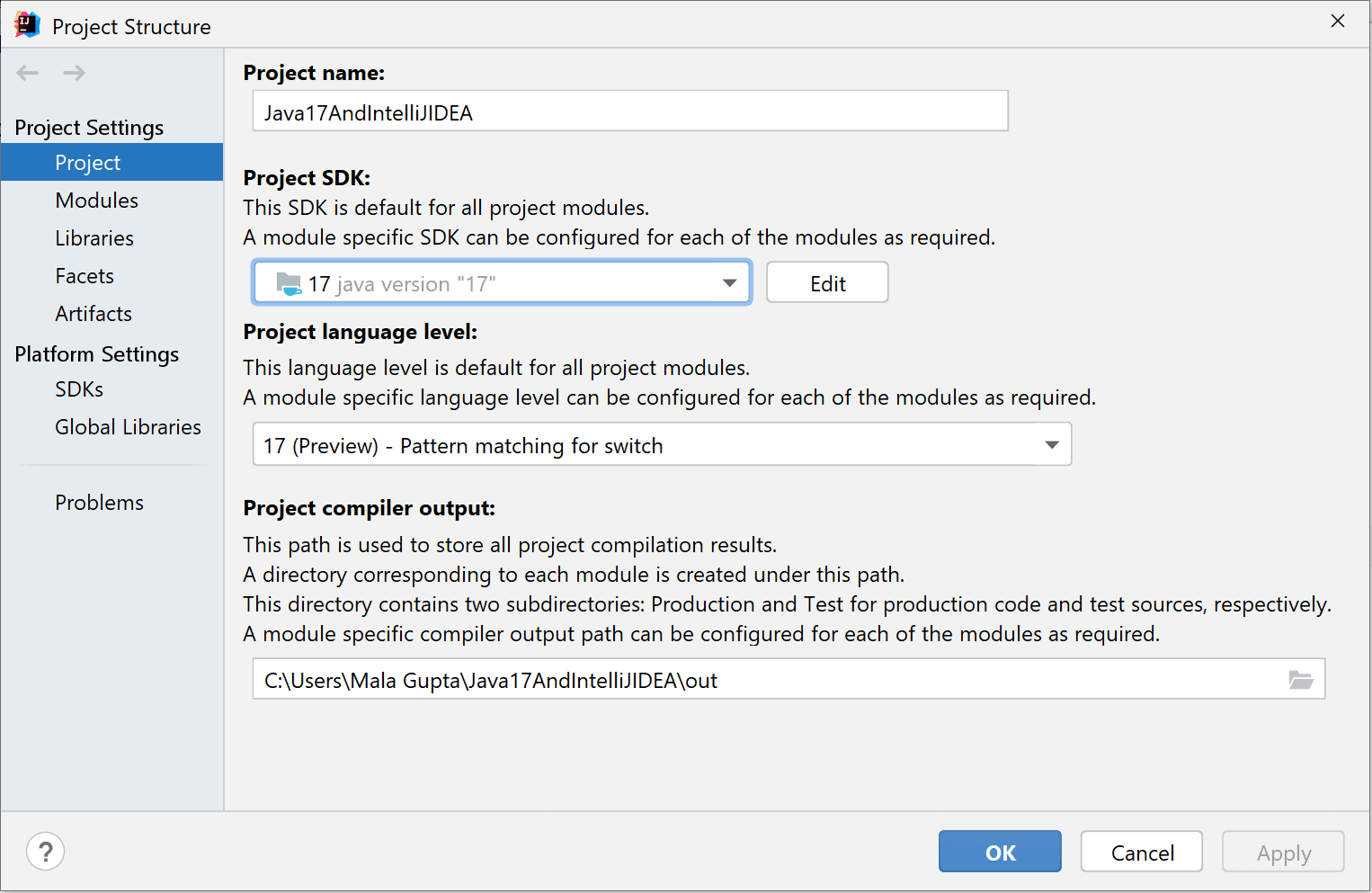The image size is (1372, 893).
Task: Click inside the Project name text field
Action: (629, 111)
